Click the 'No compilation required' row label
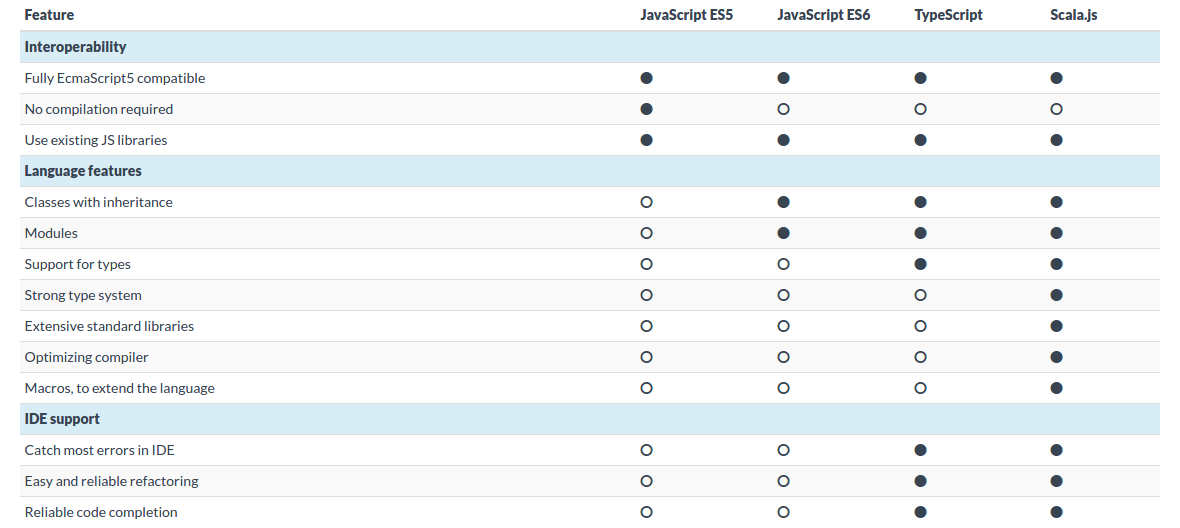The image size is (1180, 528). (x=99, y=109)
